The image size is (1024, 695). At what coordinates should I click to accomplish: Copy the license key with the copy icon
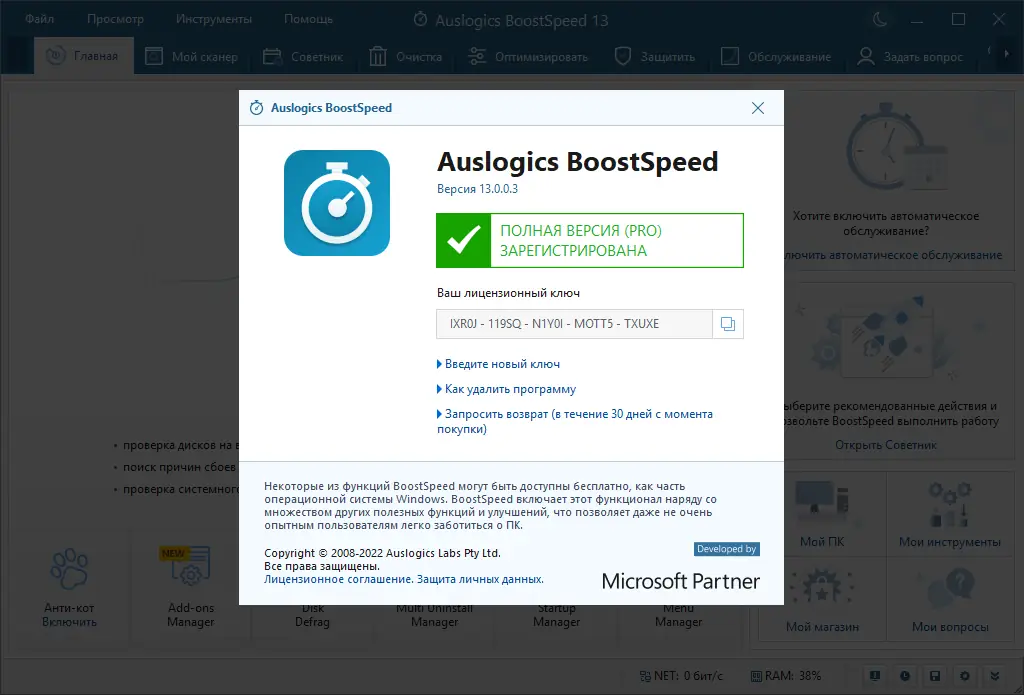tap(728, 324)
